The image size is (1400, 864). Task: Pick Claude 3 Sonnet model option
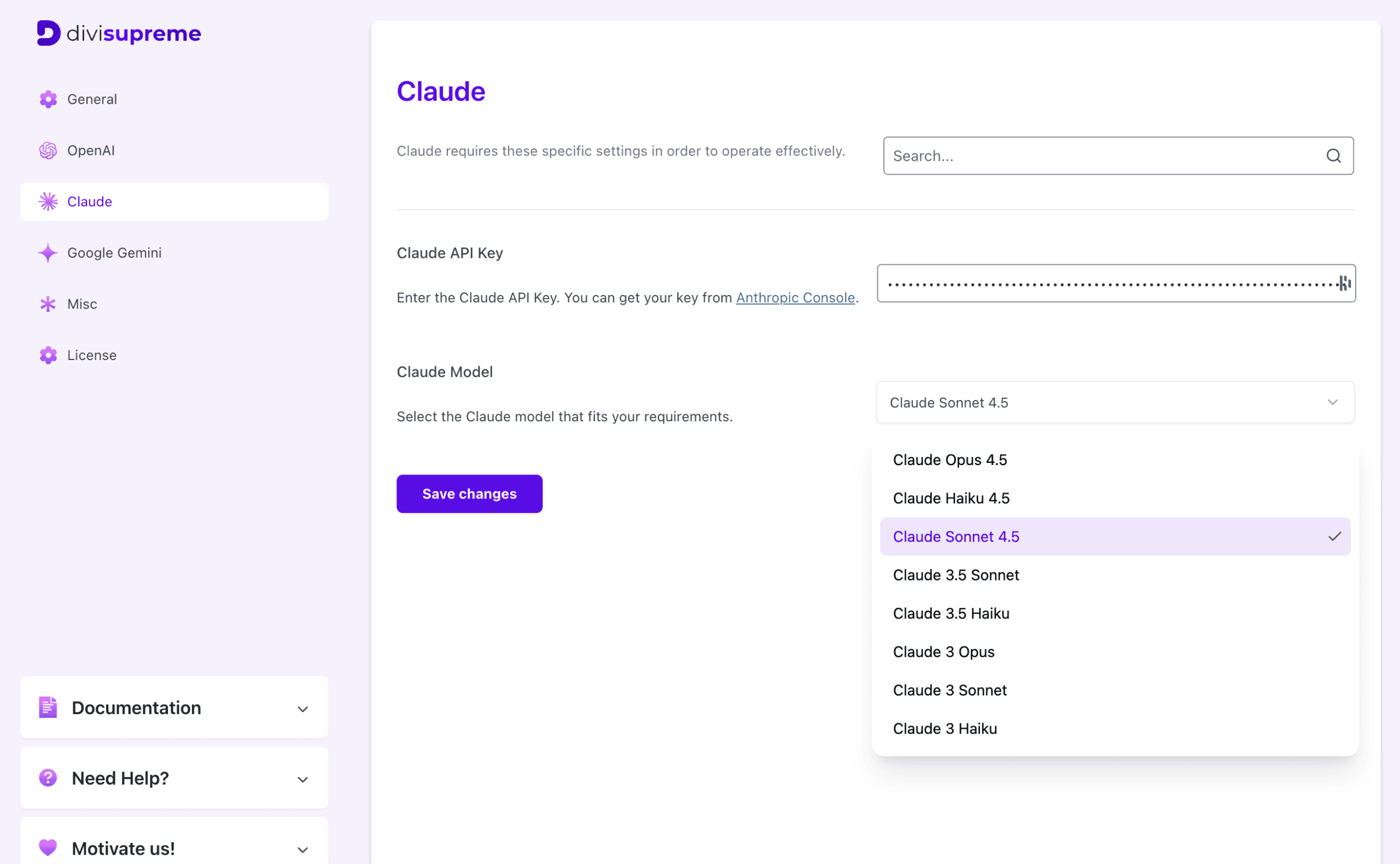(949, 691)
